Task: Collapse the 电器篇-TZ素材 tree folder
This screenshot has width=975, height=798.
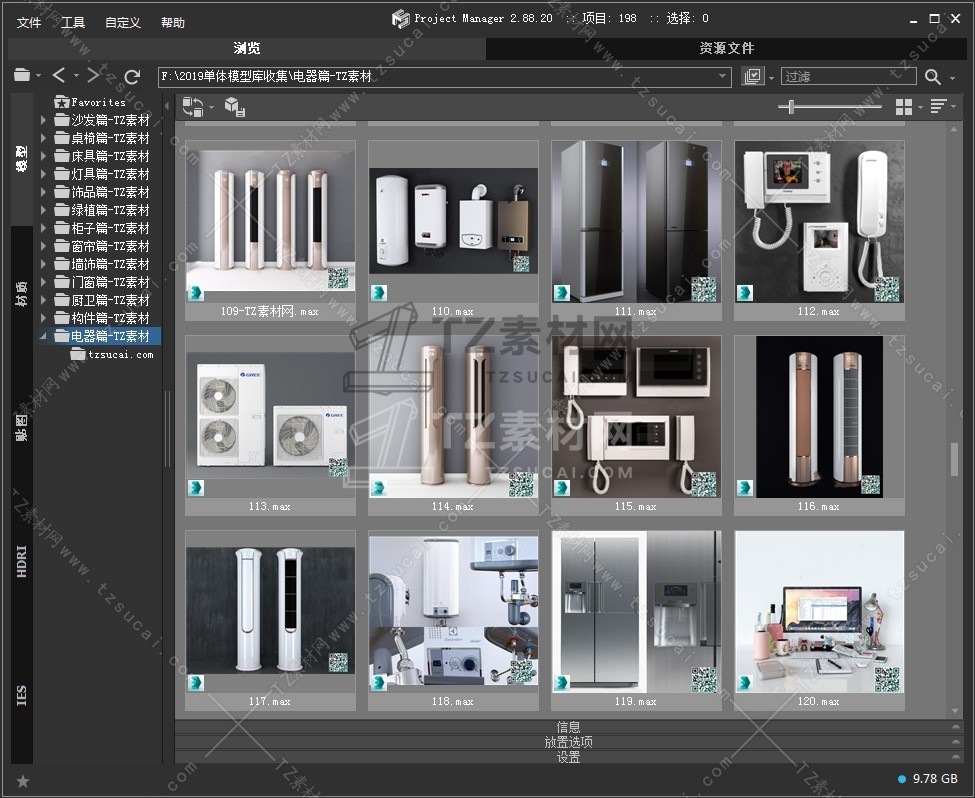Action: (x=44, y=336)
